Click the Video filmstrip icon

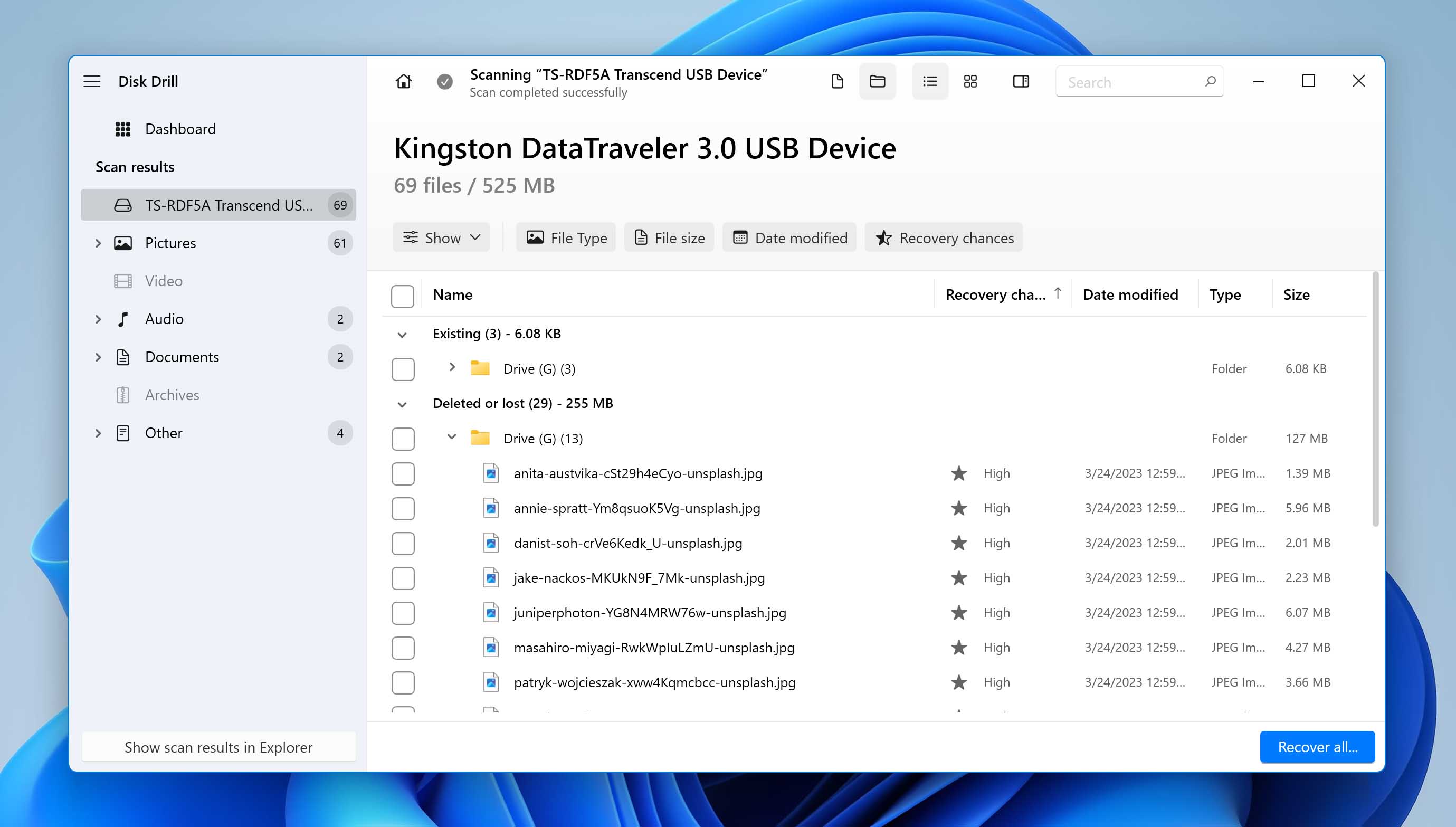point(122,281)
